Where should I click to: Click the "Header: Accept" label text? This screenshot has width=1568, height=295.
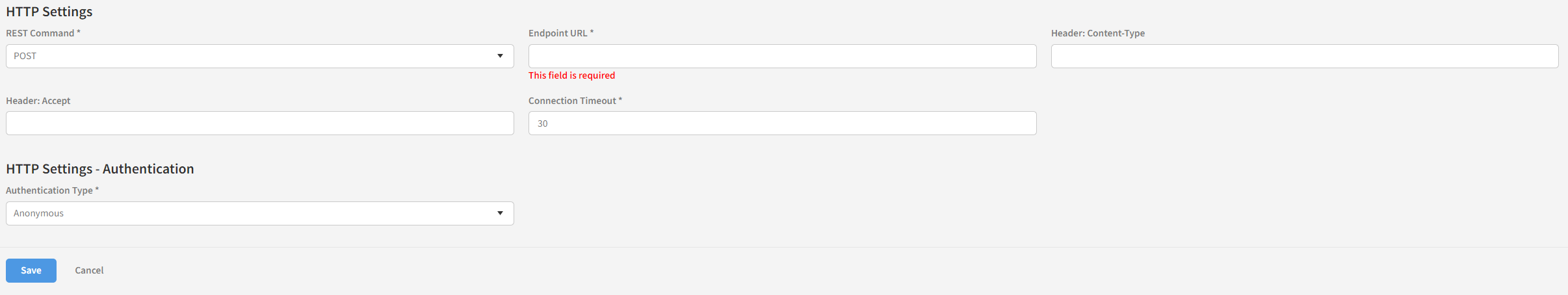click(x=38, y=101)
